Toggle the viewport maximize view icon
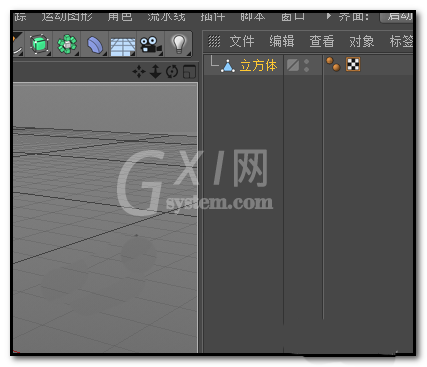Screen dimensions: 427x367 point(189,72)
